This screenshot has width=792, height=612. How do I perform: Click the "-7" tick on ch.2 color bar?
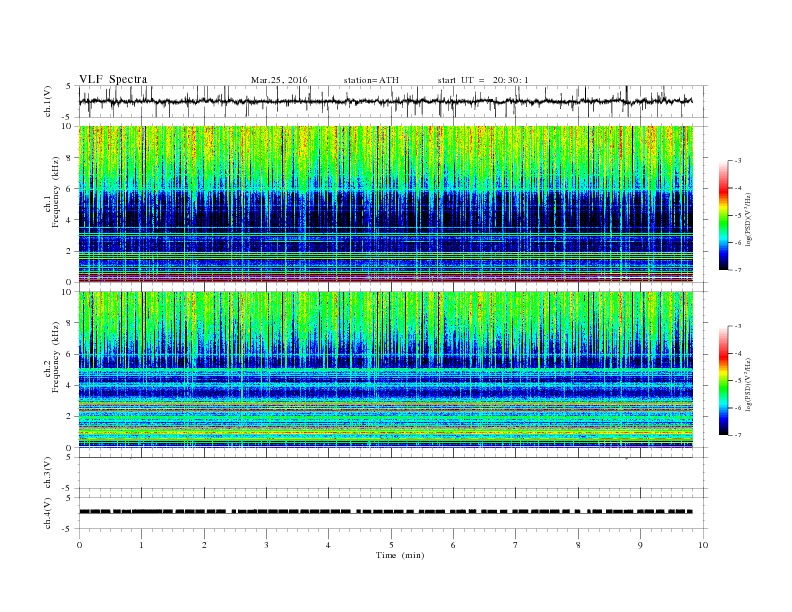(738, 435)
